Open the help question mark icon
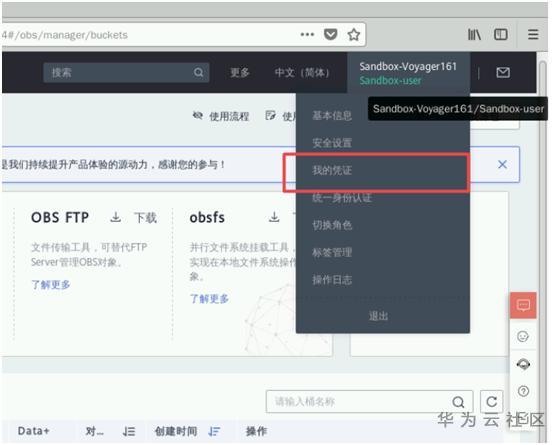This screenshot has height=445, width=558. click(x=523, y=392)
